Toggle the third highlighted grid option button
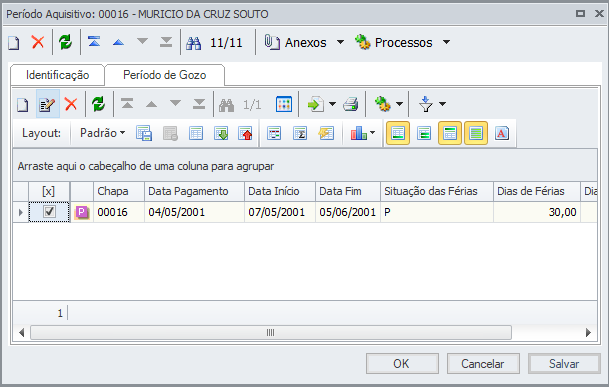Image resolution: width=609 pixels, height=387 pixels. click(x=450, y=133)
